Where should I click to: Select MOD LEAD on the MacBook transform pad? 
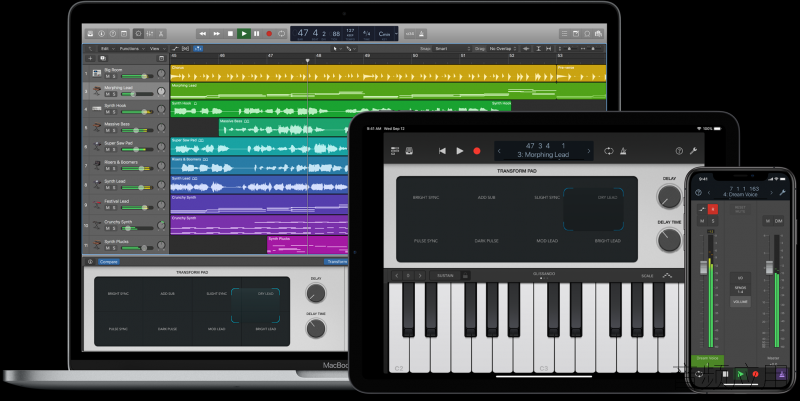tap(216, 329)
